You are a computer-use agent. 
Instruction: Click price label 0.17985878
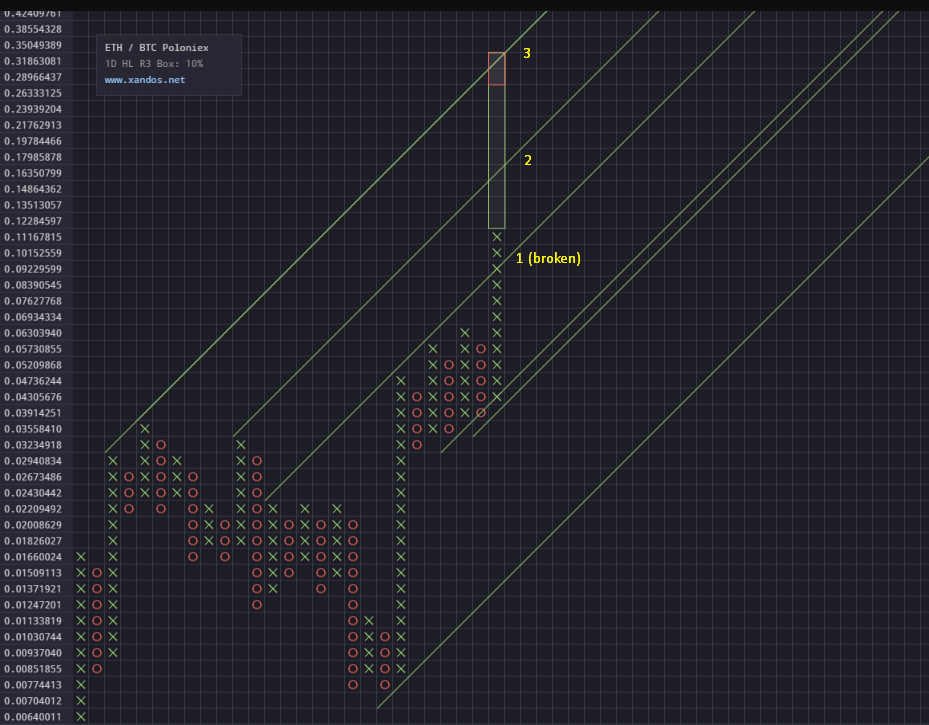pos(33,157)
